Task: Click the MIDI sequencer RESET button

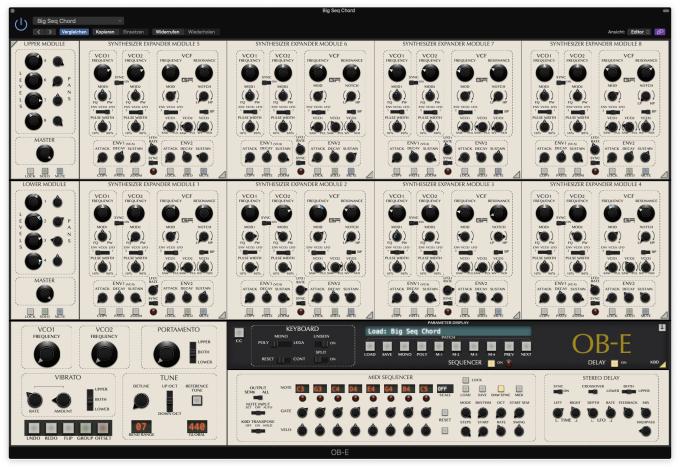Action: [x=445, y=413]
